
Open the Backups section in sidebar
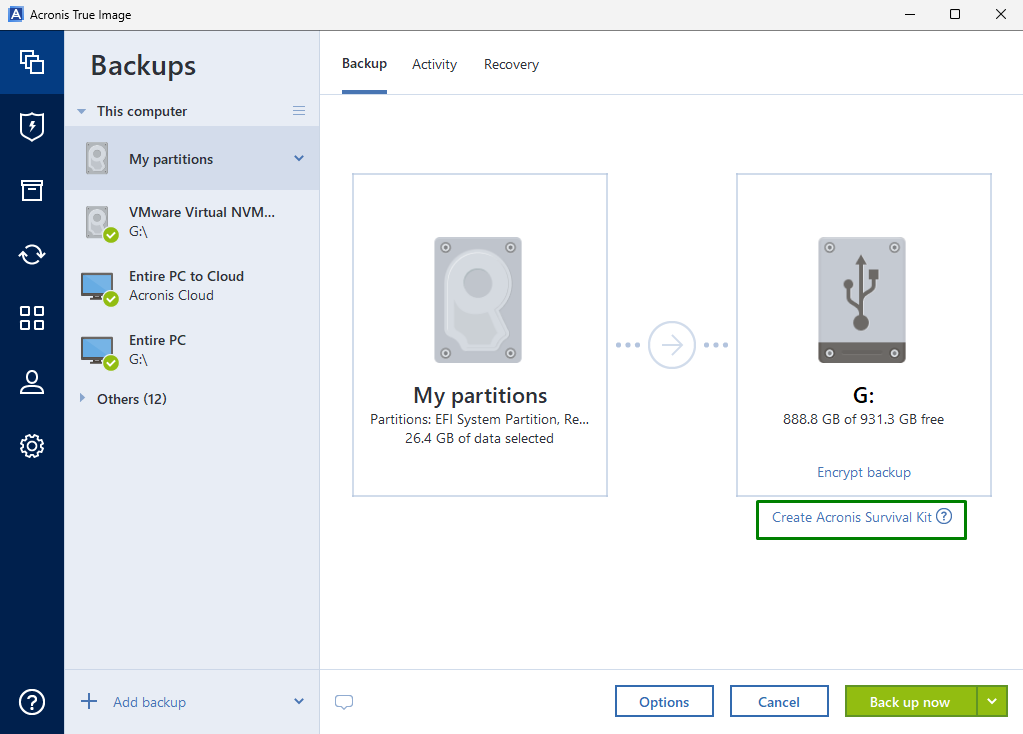pyautogui.click(x=32, y=62)
